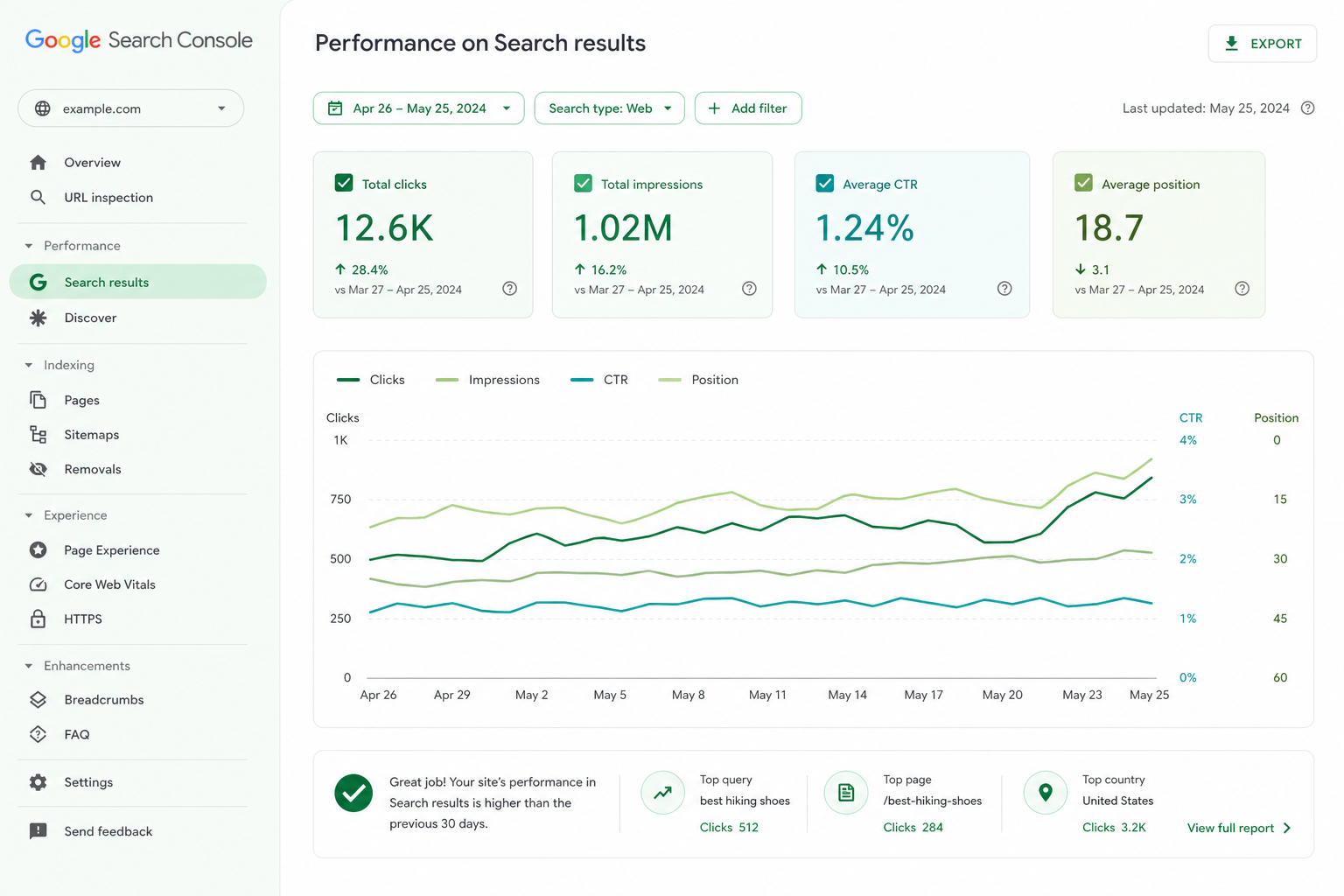1344x896 pixels.
Task: Click the 'United States' top country text
Action: coord(1117,801)
